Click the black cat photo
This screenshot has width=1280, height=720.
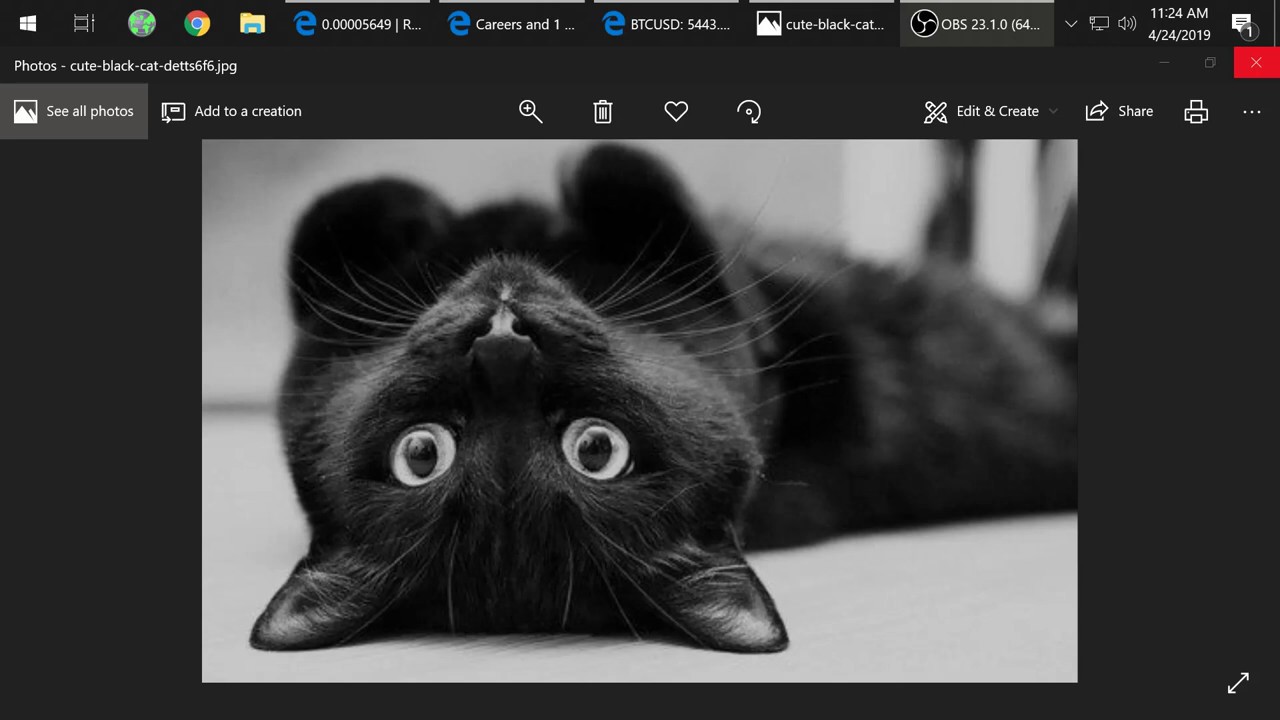tap(640, 411)
